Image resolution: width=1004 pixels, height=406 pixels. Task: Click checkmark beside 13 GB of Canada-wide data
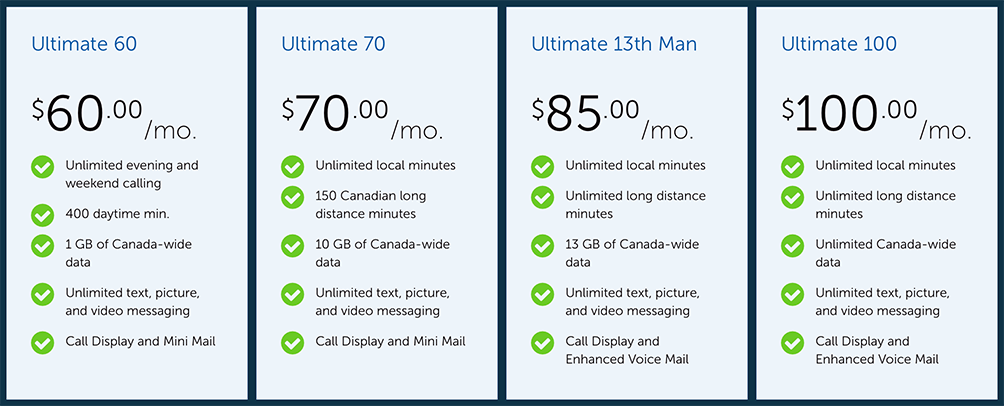tap(542, 246)
